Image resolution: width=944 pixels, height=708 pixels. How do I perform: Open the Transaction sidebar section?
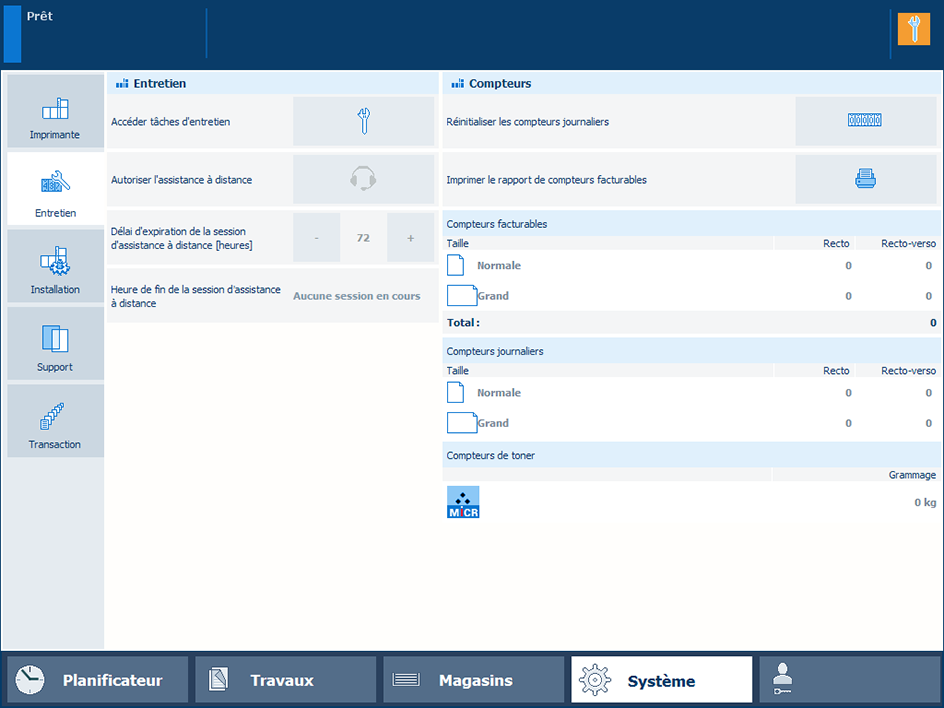pos(55,421)
